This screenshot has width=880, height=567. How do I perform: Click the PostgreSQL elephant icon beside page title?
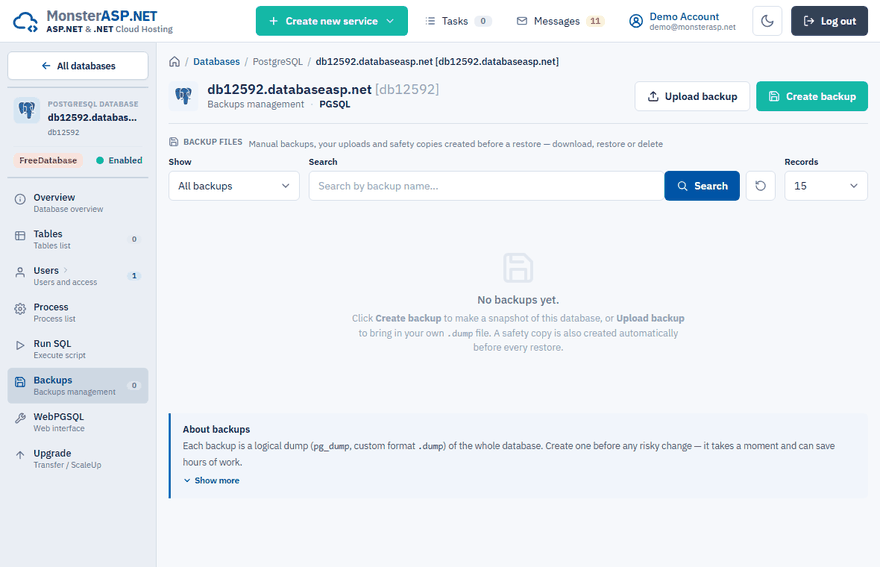183,96
